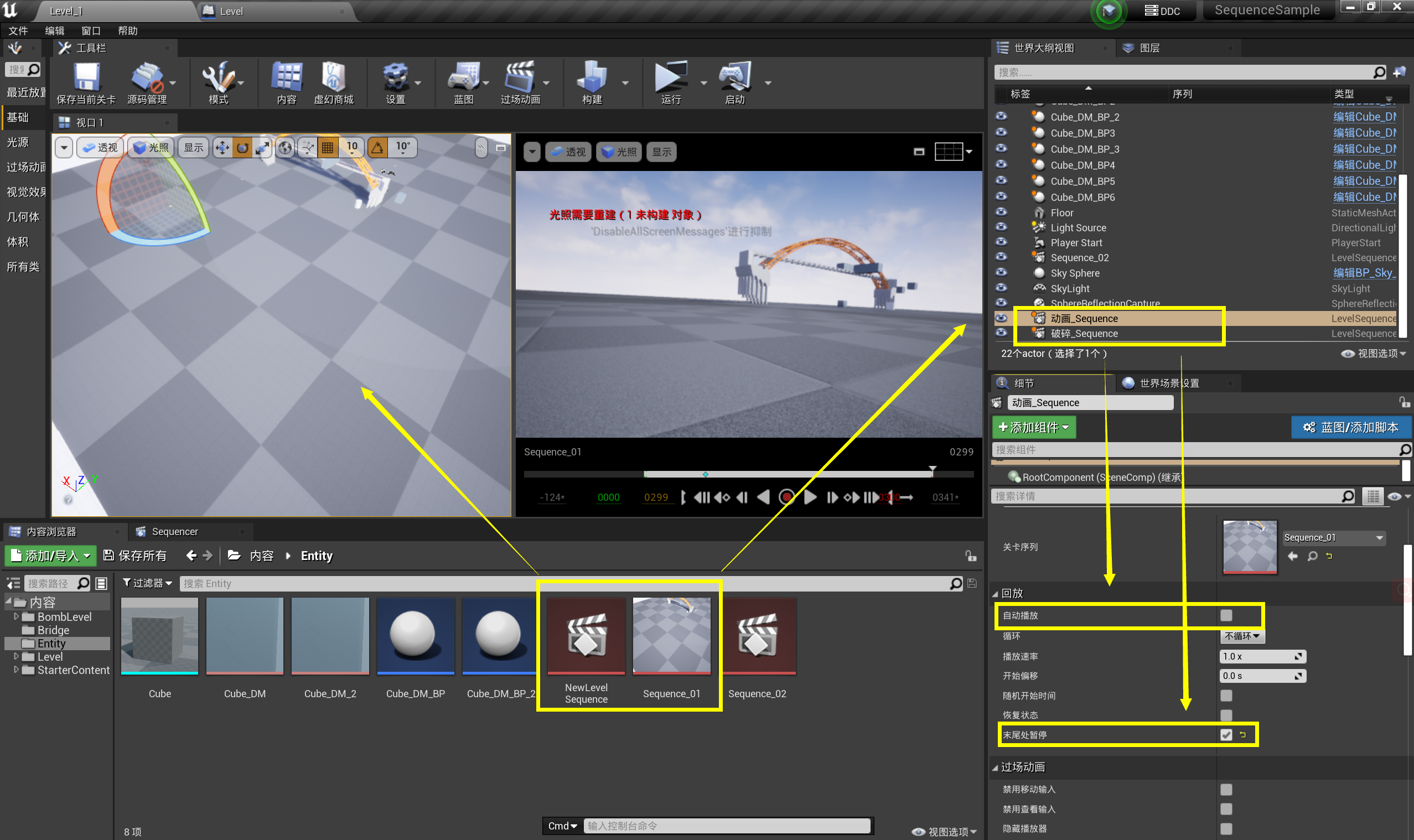Toggle Random Start Time (随机开始时间) checkbox

(x=1226, y=696)
